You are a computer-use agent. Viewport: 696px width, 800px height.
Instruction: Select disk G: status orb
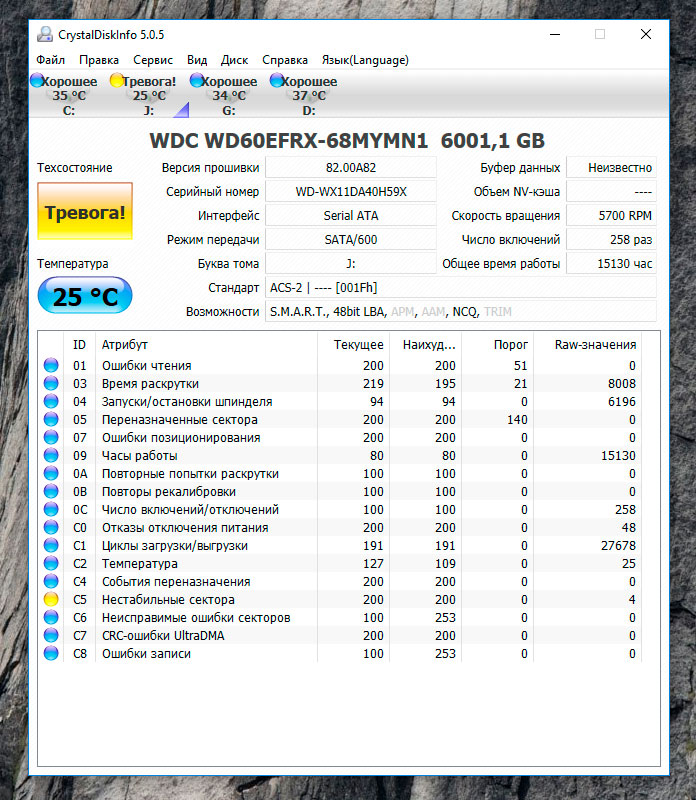pos(197,81)
